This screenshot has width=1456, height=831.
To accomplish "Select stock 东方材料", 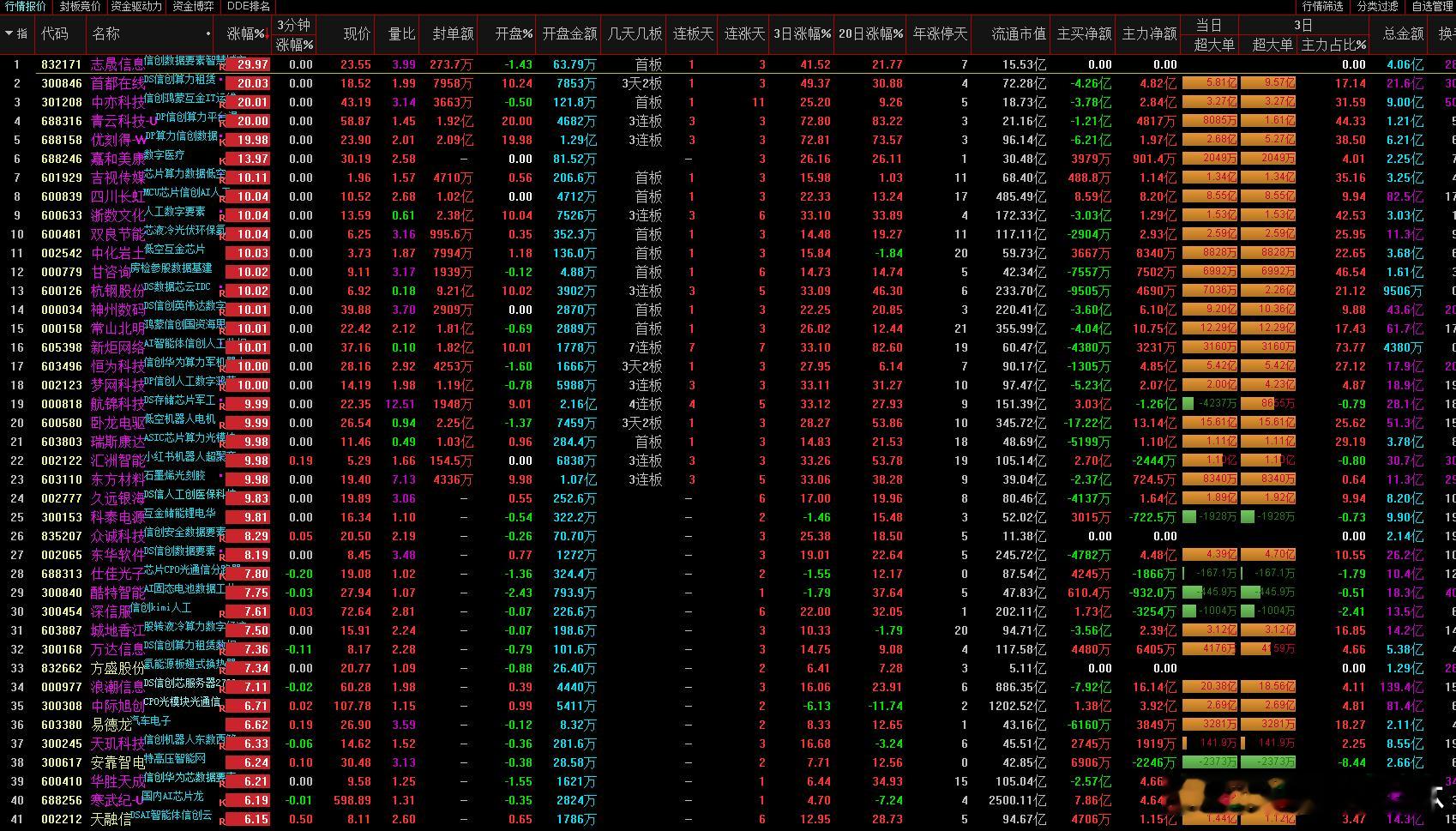I will point(117,479).
